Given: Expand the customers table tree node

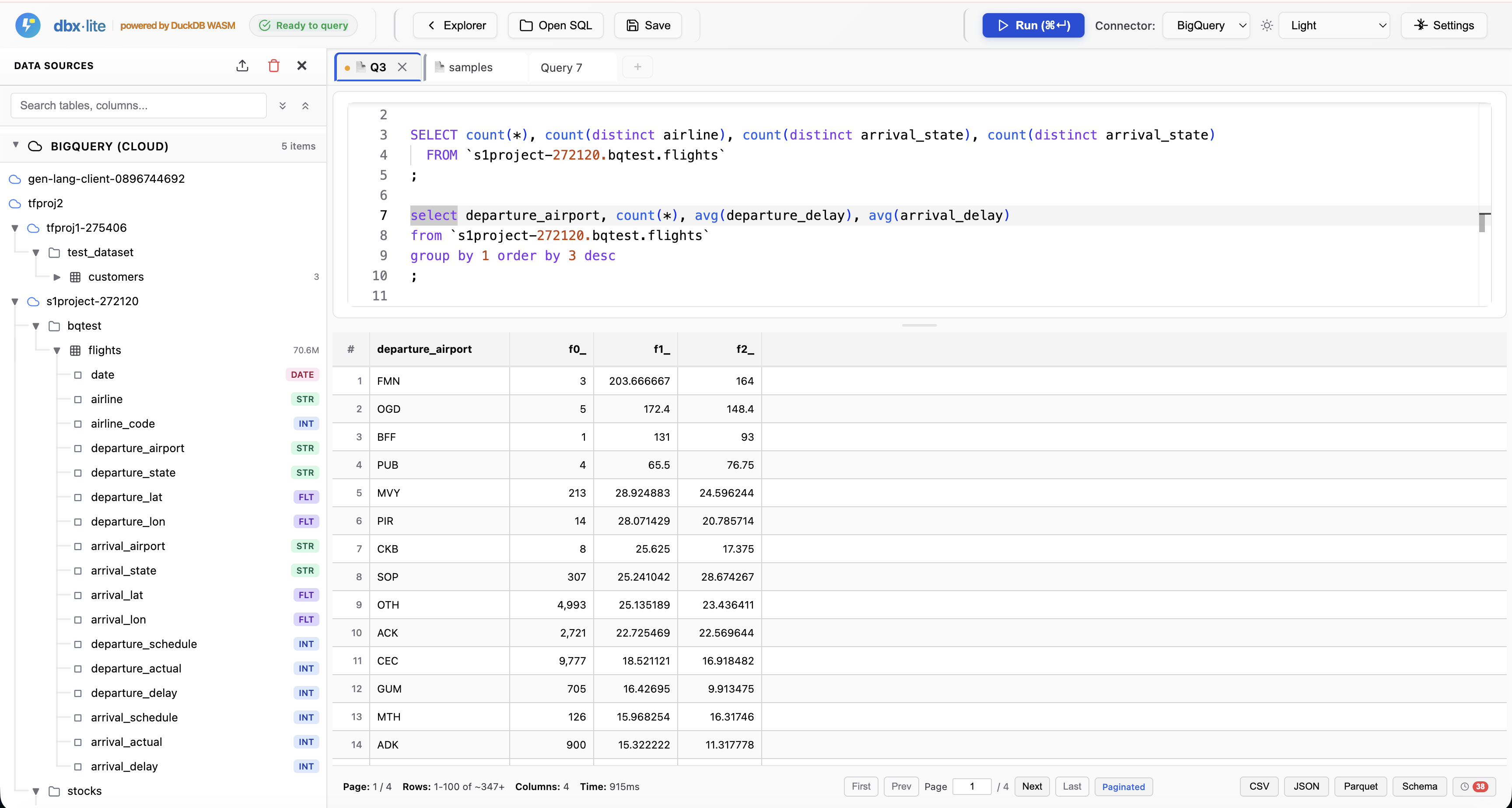Looking at the screenshot, I should (57, 277).
